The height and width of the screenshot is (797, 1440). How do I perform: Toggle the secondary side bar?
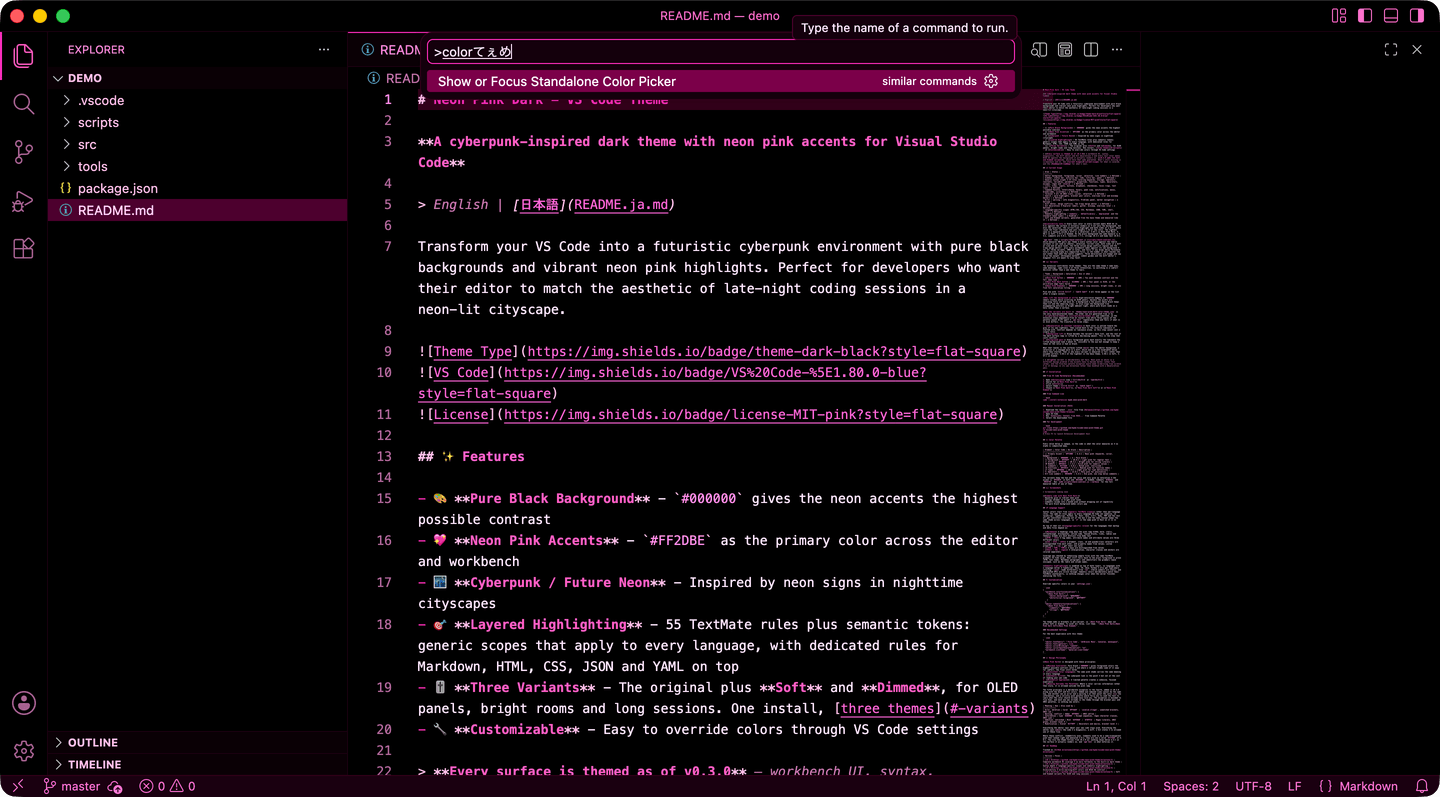(x=1417, y=16)
